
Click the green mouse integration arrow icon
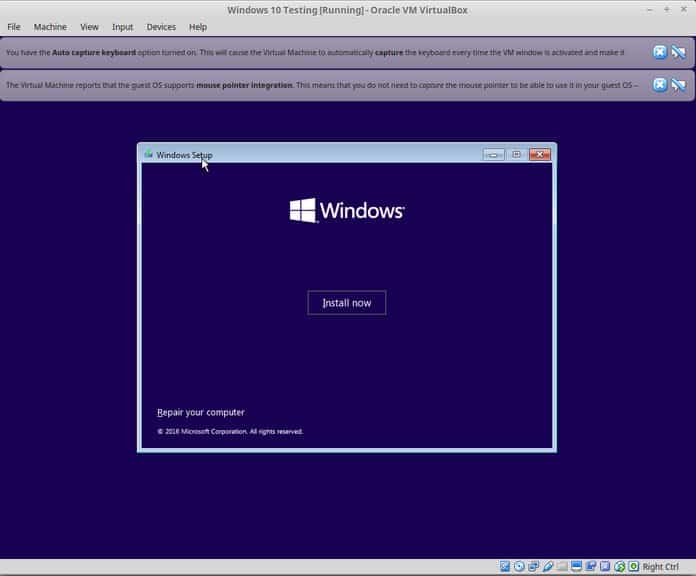(x=620, y=567)
